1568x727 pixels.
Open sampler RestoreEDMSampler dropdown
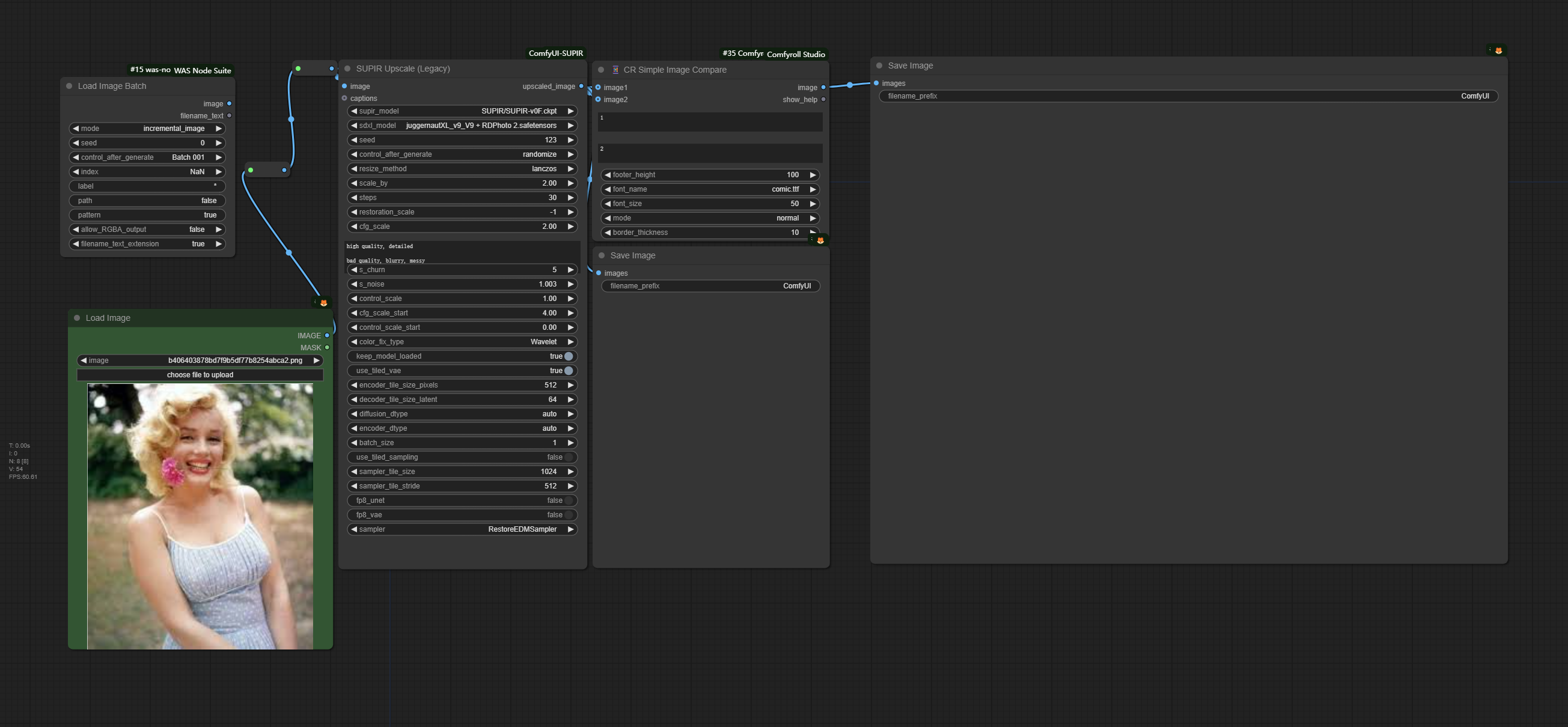(463, 529)
